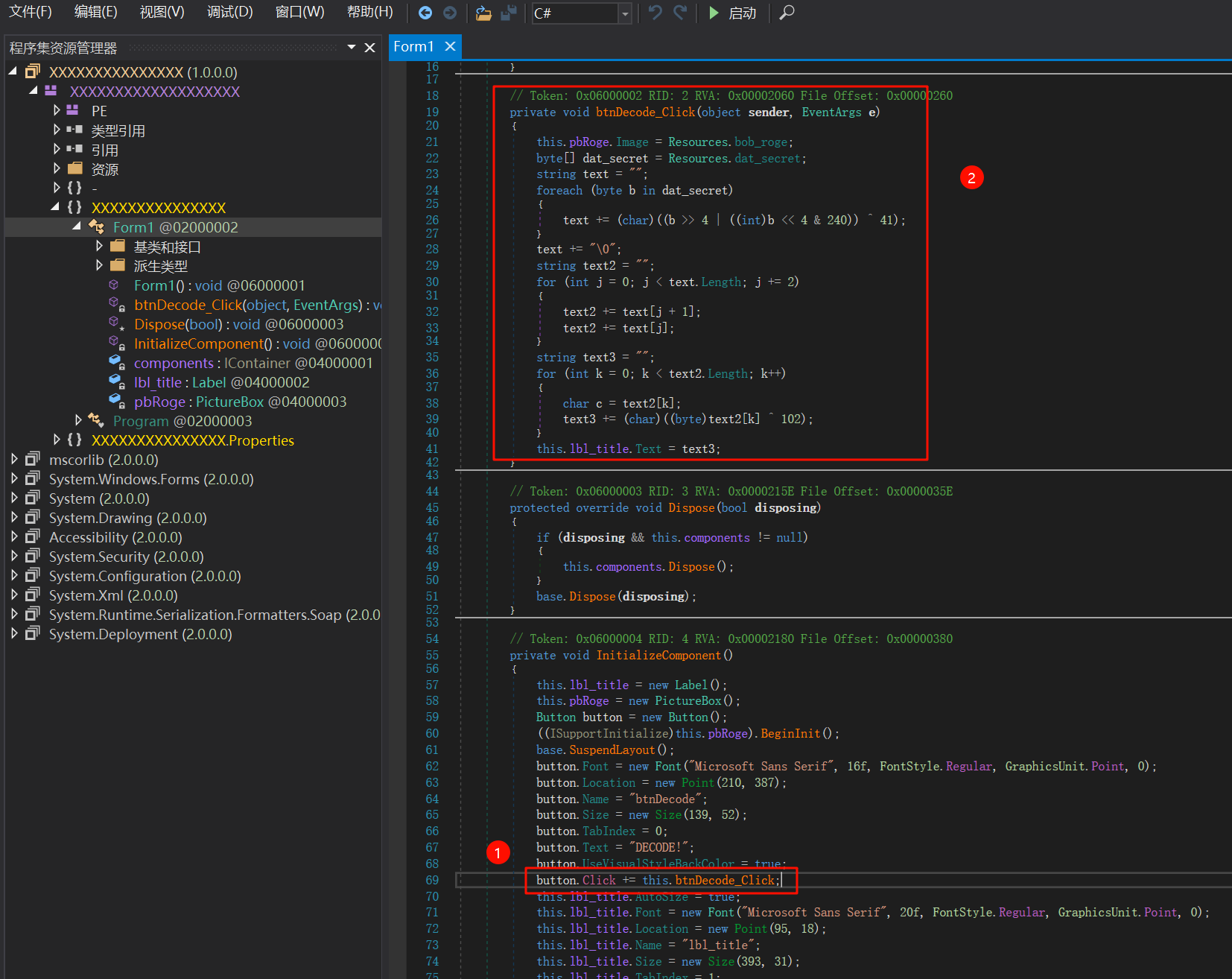1232x979 pixels.
Task: Click the btnDecode_Click reference on line 69
Action: [725, 880]
